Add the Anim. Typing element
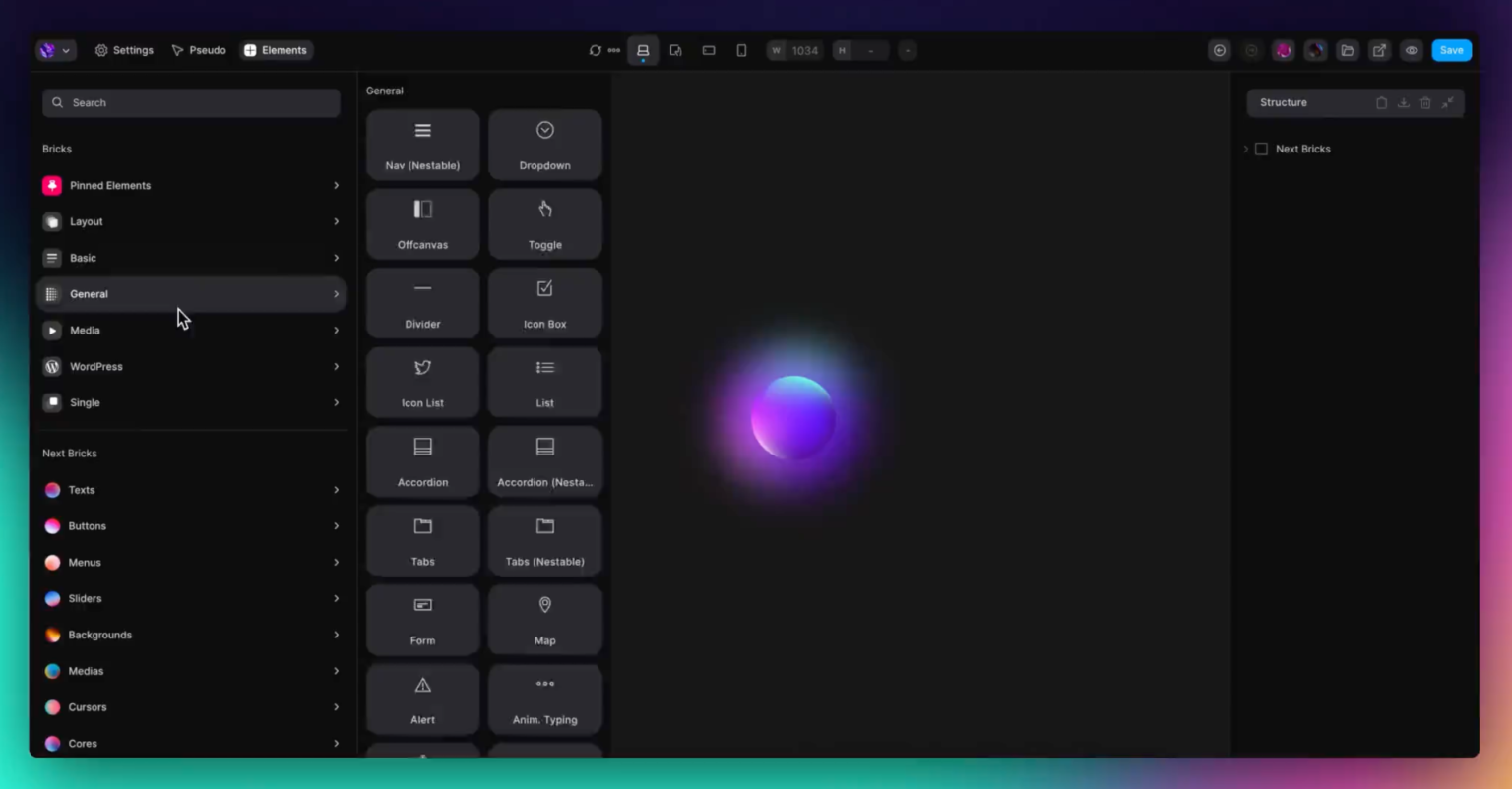This screenshot has width=1512, height=789. click(544, 698)
